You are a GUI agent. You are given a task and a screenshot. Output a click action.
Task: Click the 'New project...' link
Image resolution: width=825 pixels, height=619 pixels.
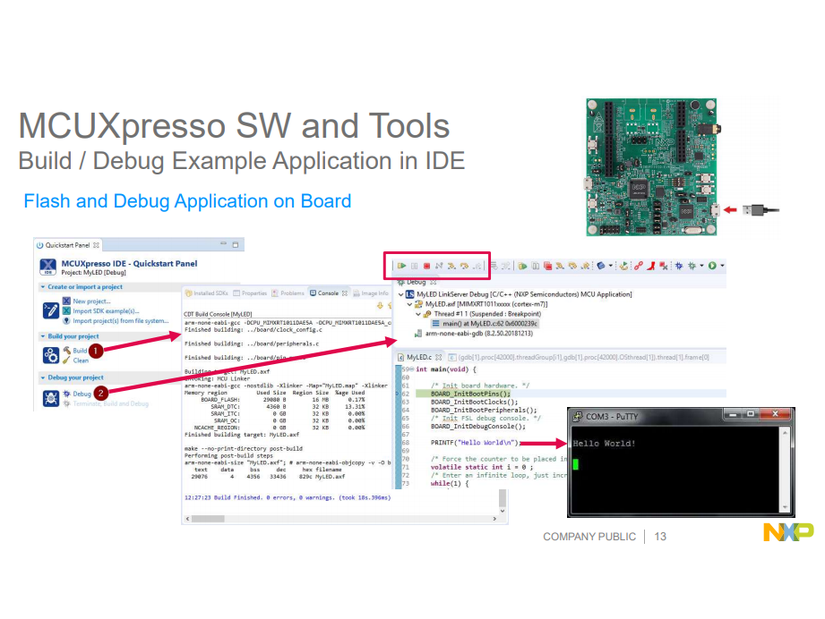click(x=92, y=302)
